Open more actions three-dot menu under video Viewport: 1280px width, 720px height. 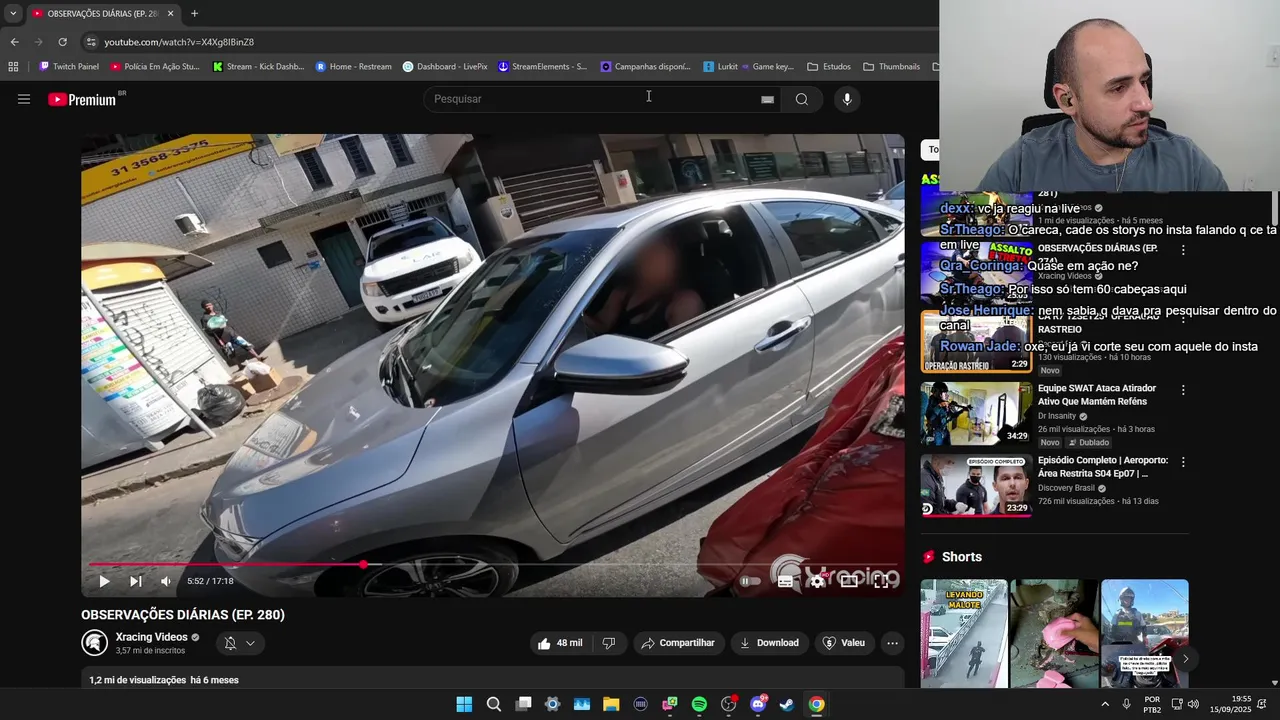[892, 643]
